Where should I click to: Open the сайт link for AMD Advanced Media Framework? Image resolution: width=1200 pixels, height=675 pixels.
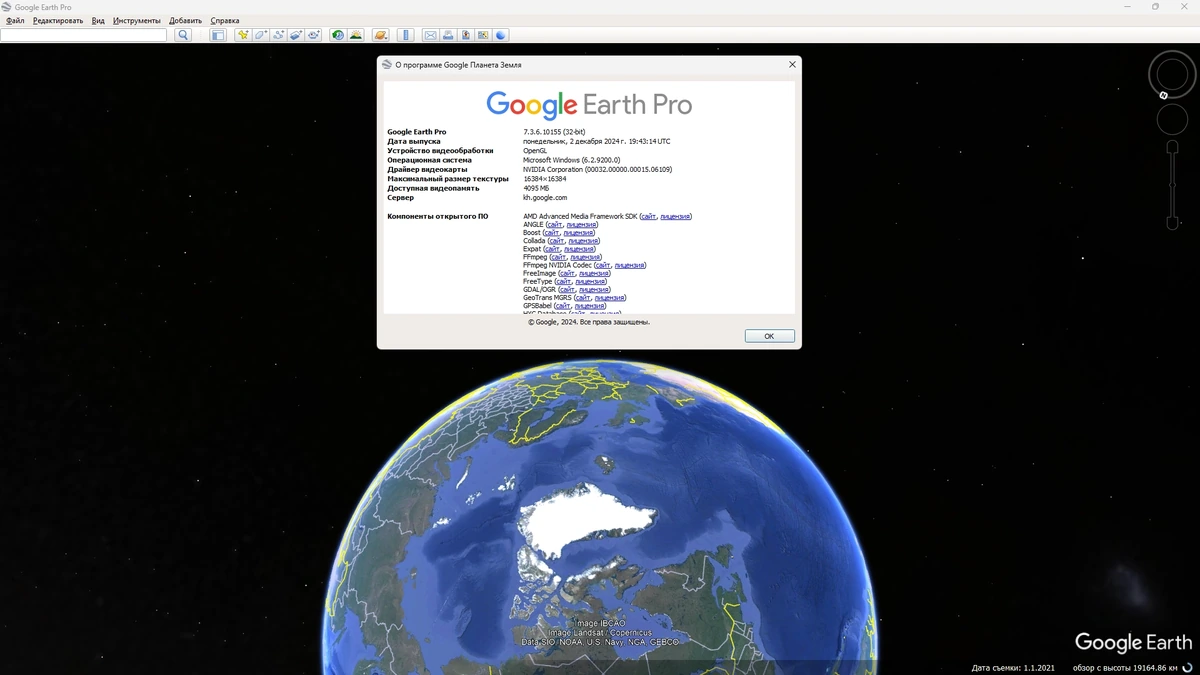(x=648, y=216)
